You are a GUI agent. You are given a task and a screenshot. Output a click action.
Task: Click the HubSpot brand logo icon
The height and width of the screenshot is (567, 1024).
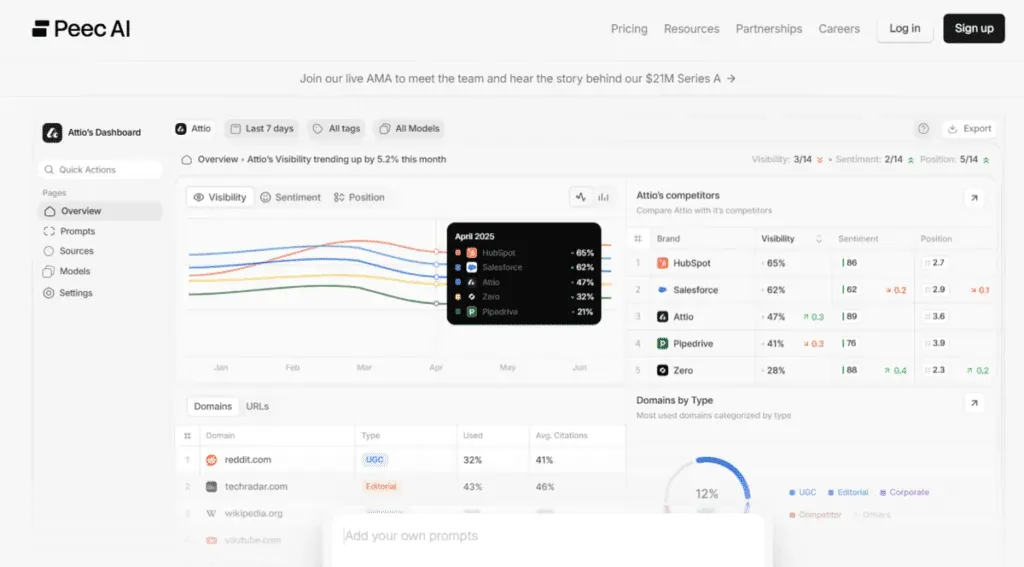pos(662,263)
